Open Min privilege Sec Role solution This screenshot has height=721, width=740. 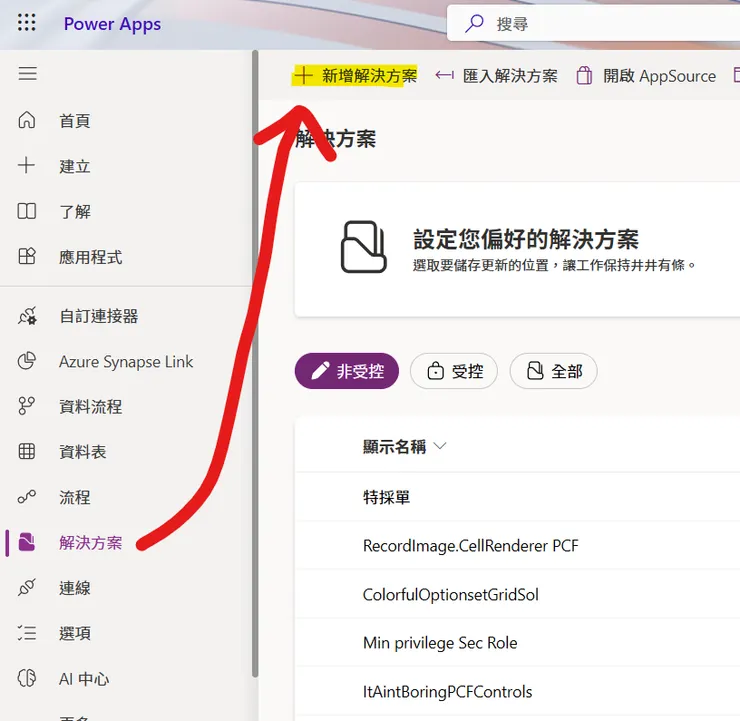point(440,643)
